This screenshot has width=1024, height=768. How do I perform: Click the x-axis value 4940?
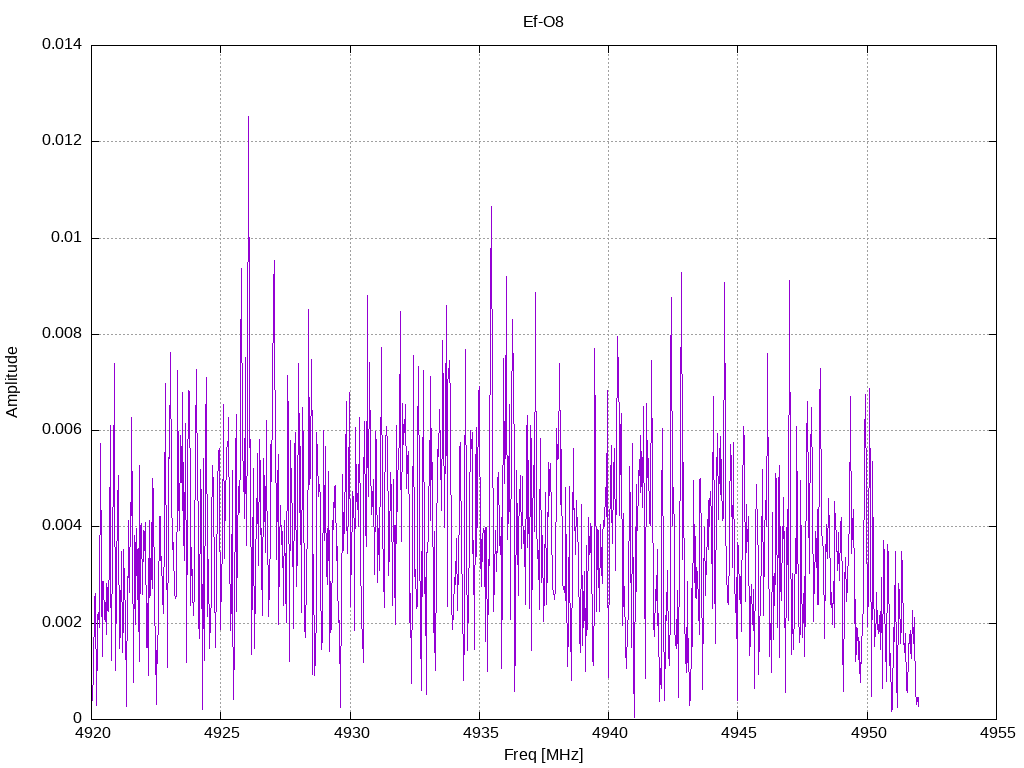[x=609, y=733]
